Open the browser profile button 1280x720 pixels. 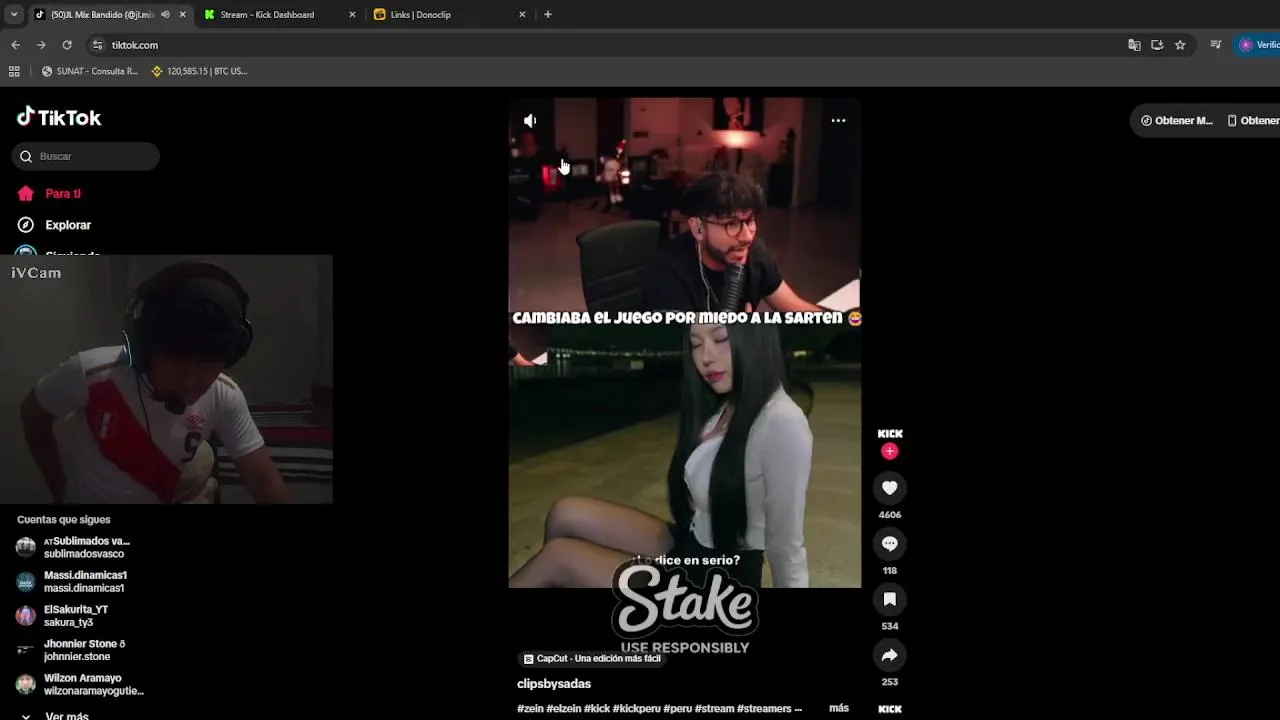pos(1258,45)
